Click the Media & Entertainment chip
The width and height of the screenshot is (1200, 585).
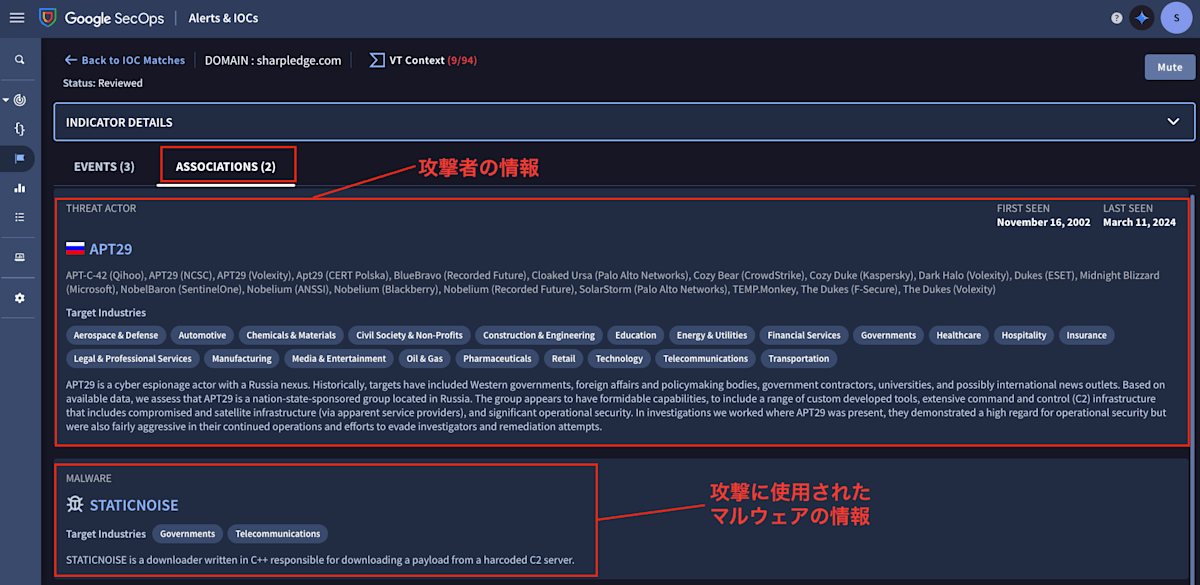point(339,358)
